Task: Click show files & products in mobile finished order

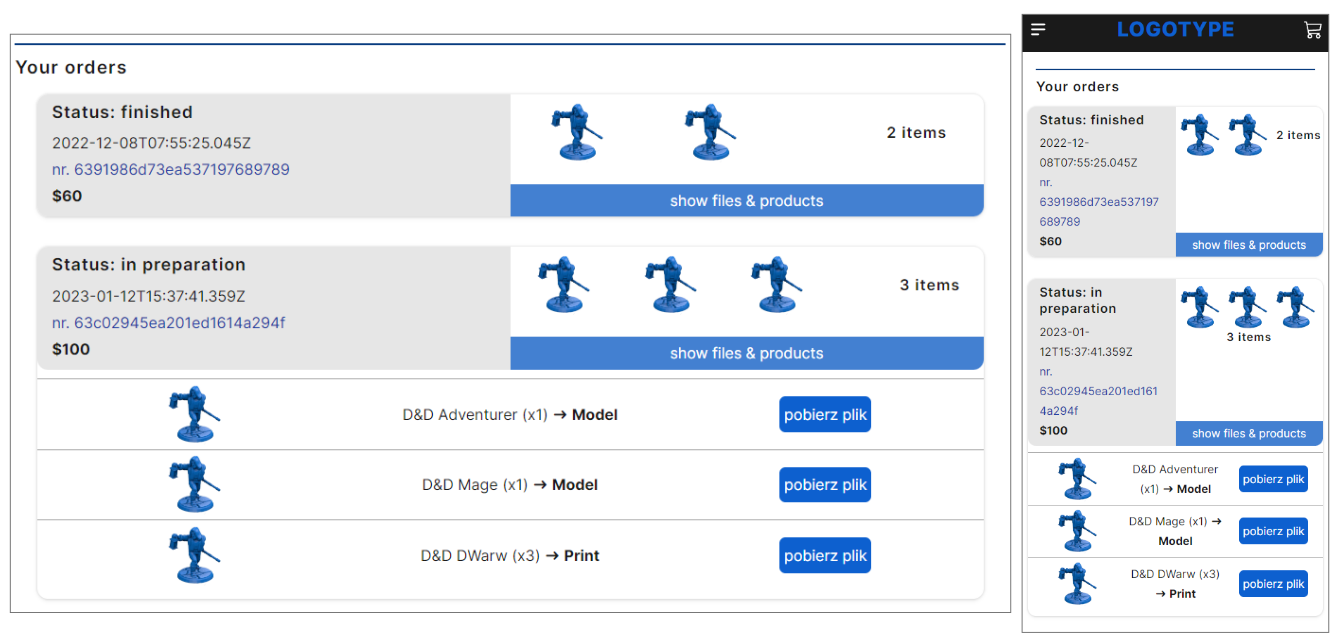Action: [1249, 244]
